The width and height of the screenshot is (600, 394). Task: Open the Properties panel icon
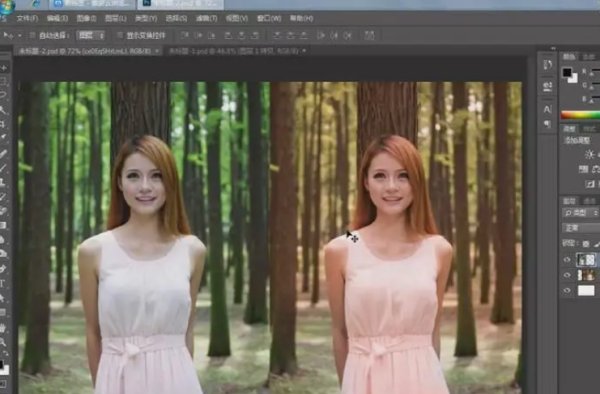pyautogui.click(x=548, y=86)
